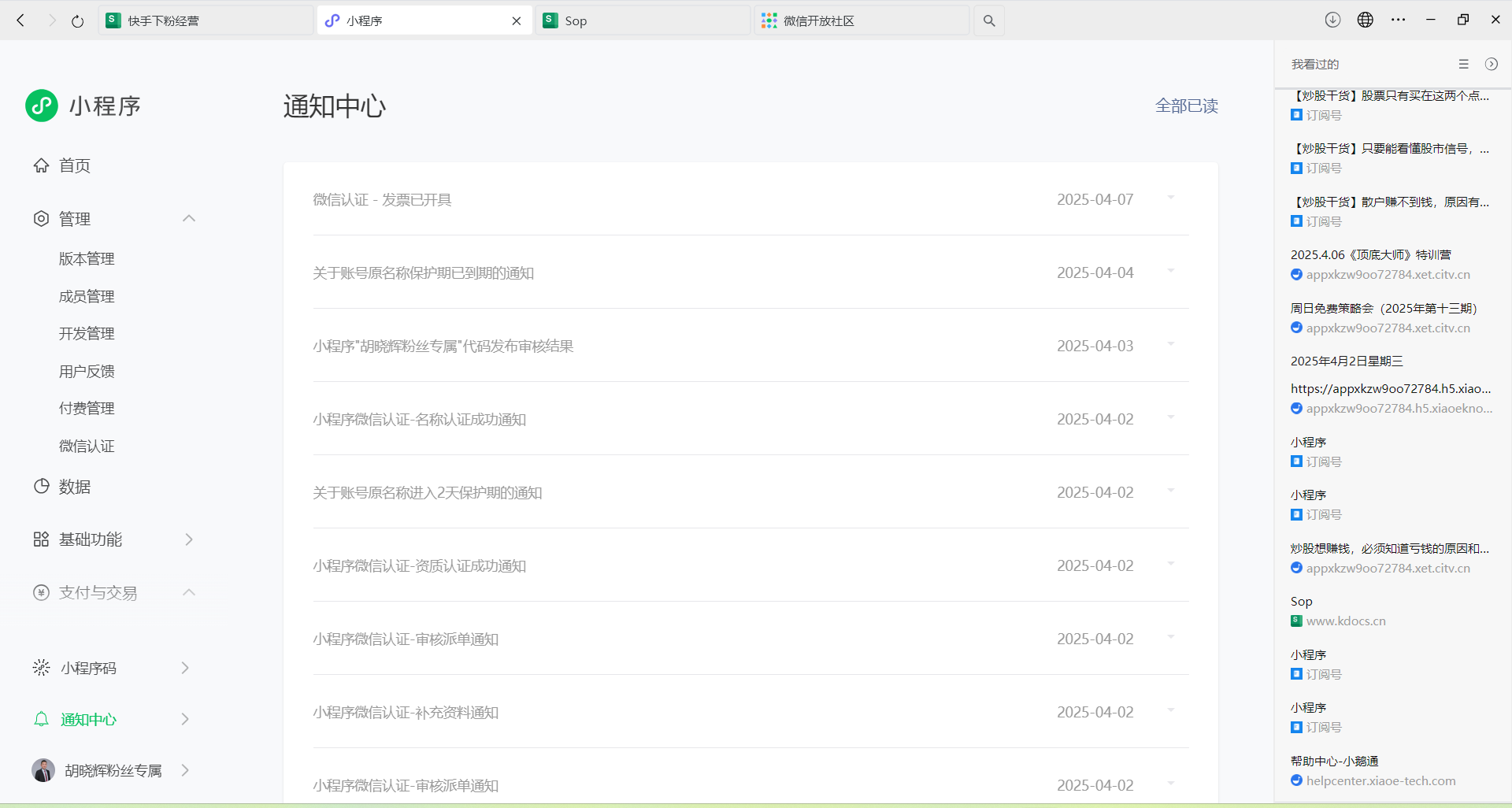Expand arrow for 名称认证成功通知 row
1512x808 pixels.
tap(1171, 417)
